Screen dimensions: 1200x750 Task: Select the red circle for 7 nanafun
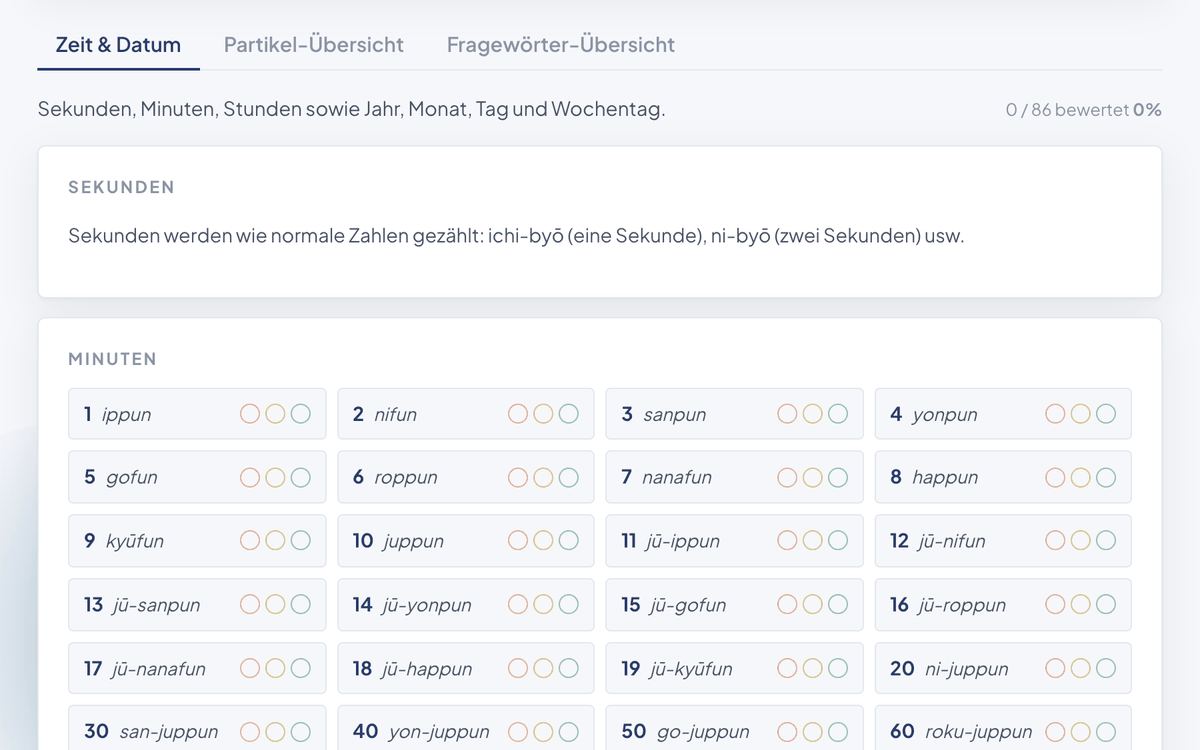pyautogui.click(x=787, y=478)
